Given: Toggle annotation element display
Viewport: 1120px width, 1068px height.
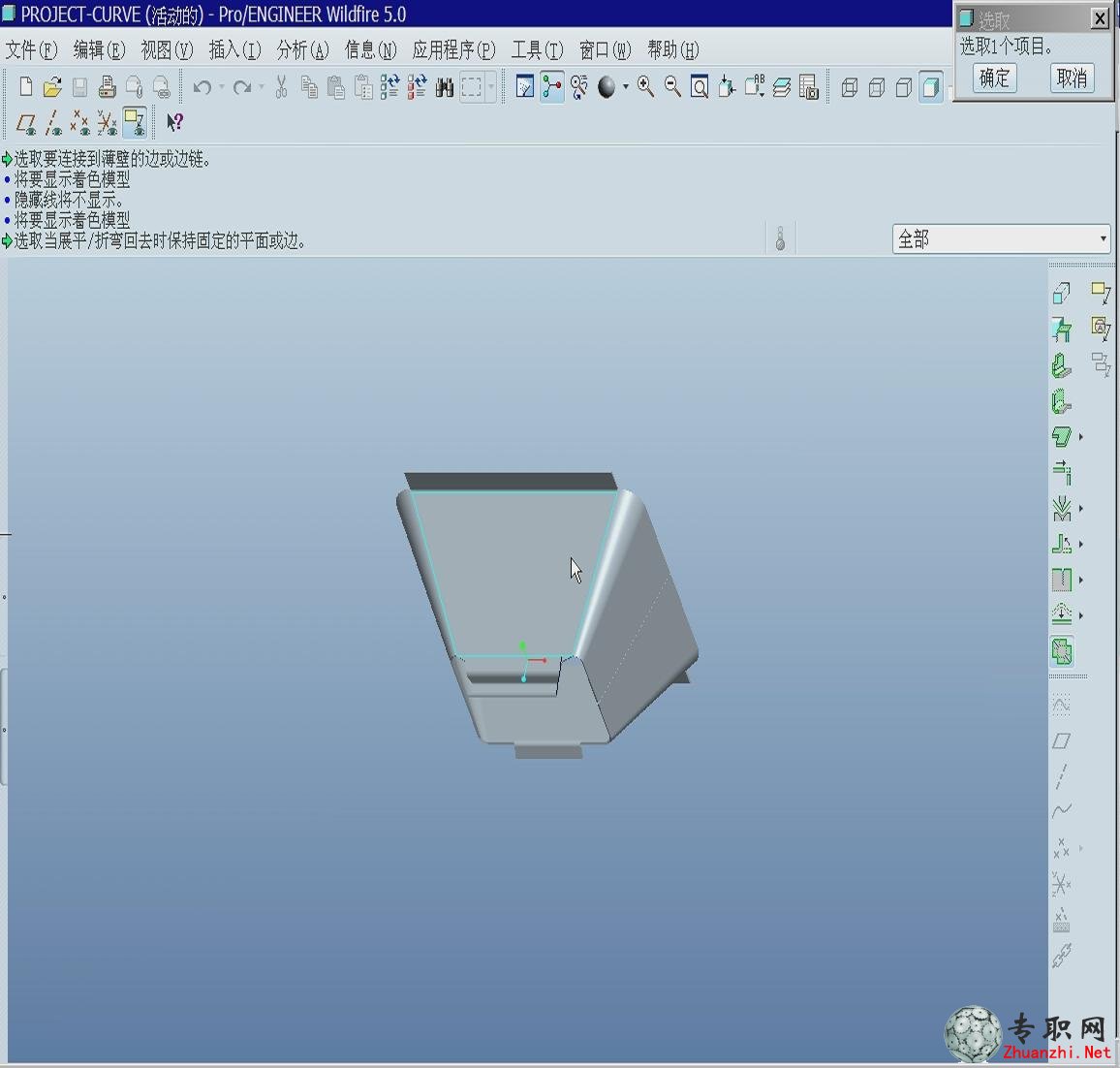Looking at the screenshot, I should (135, 123).
